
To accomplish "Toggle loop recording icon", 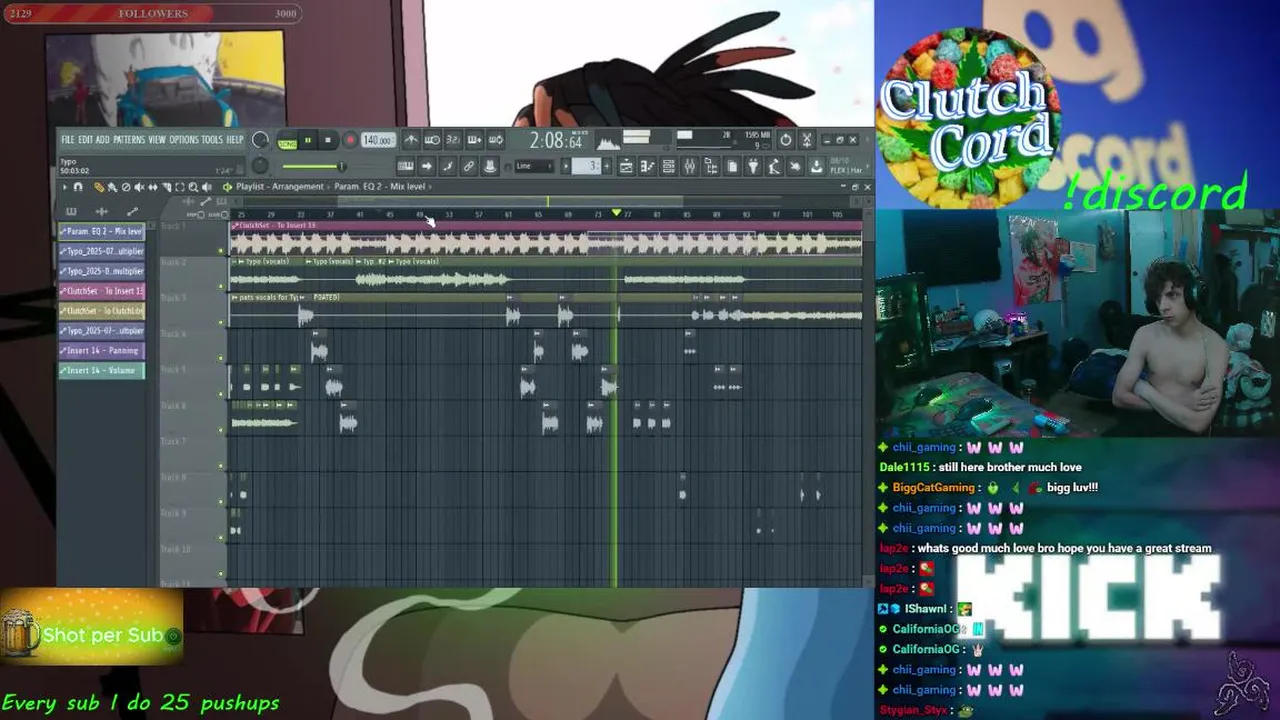I will [495, 139].
